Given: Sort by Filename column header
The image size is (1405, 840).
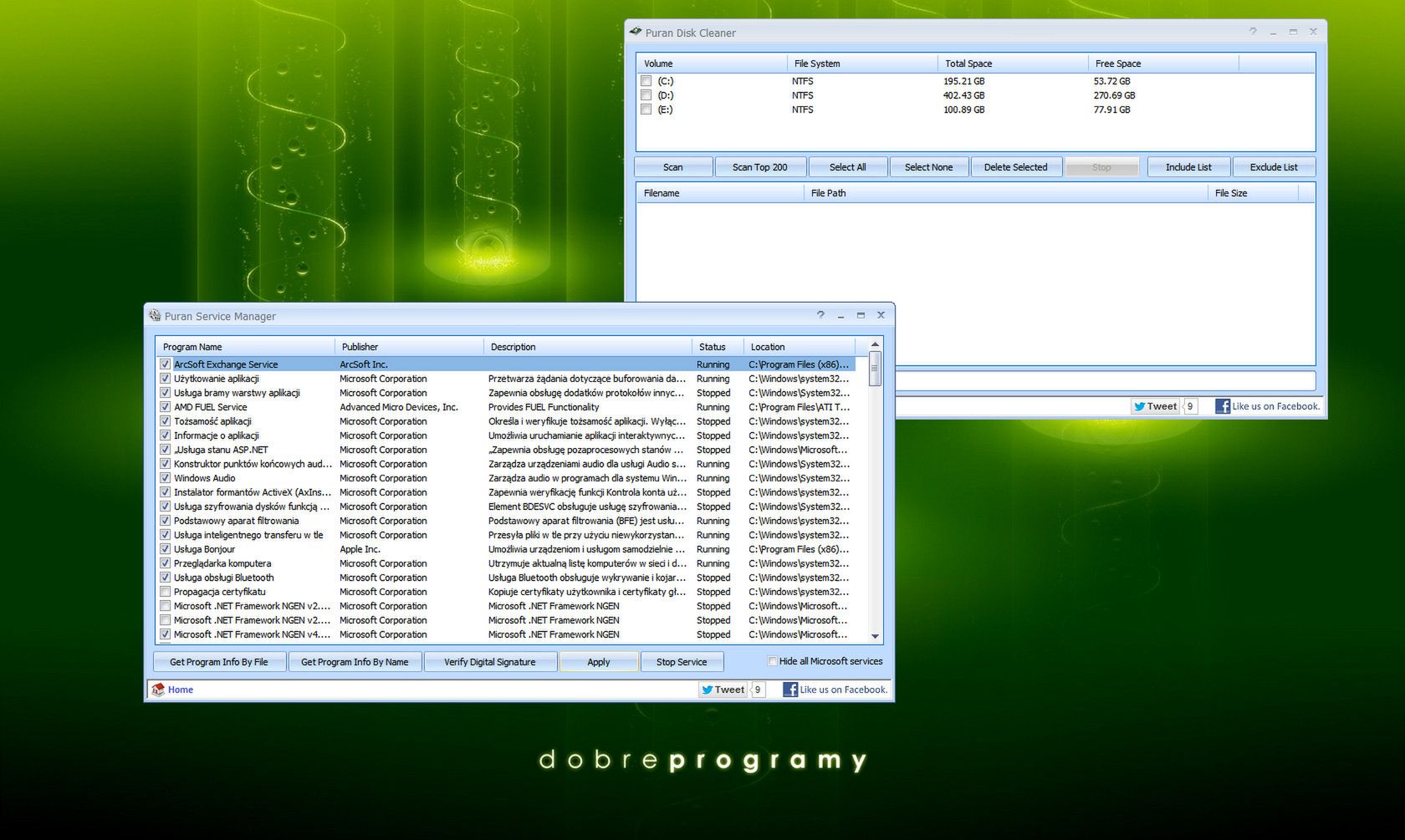Looking at the screenshot, I should 720,193.
